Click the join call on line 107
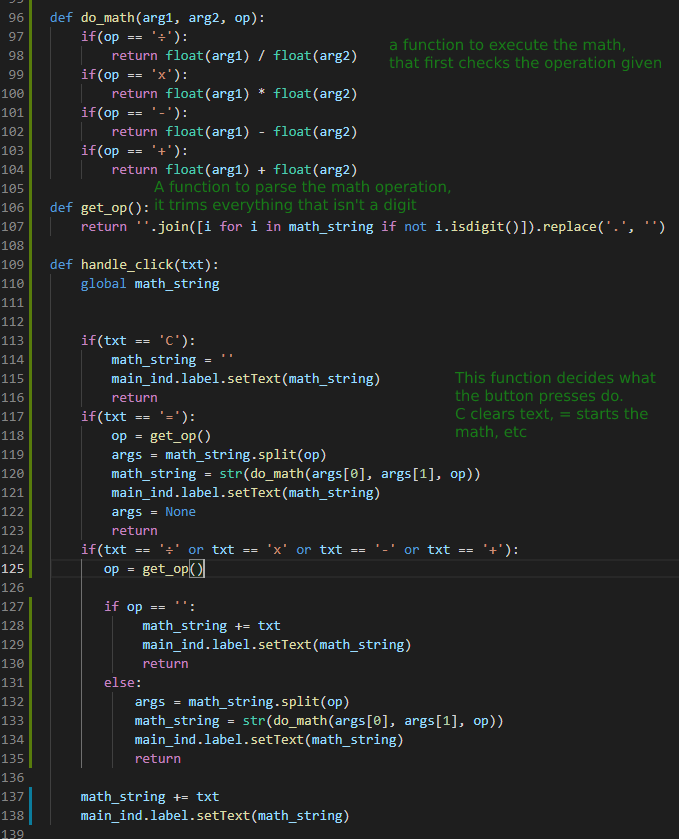This screenshot has width=679, height=839. click(x=174, y=227)
